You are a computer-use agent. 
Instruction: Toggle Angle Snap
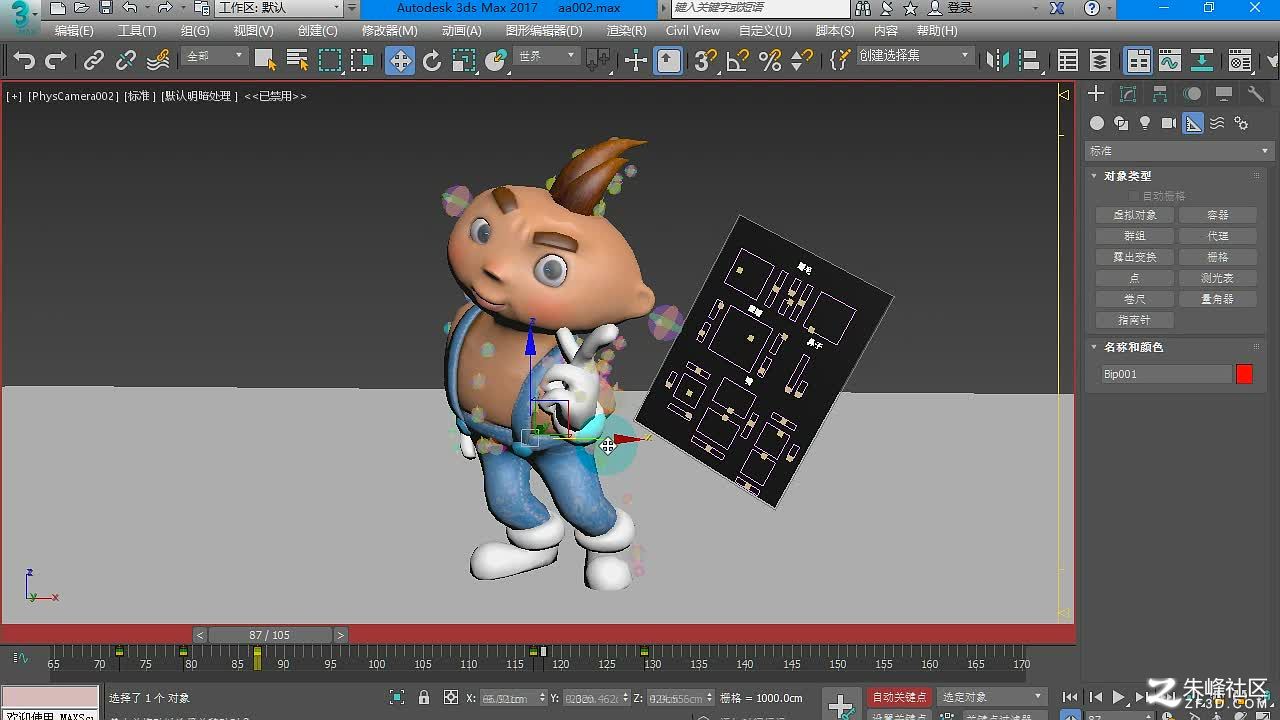point(737,61)
